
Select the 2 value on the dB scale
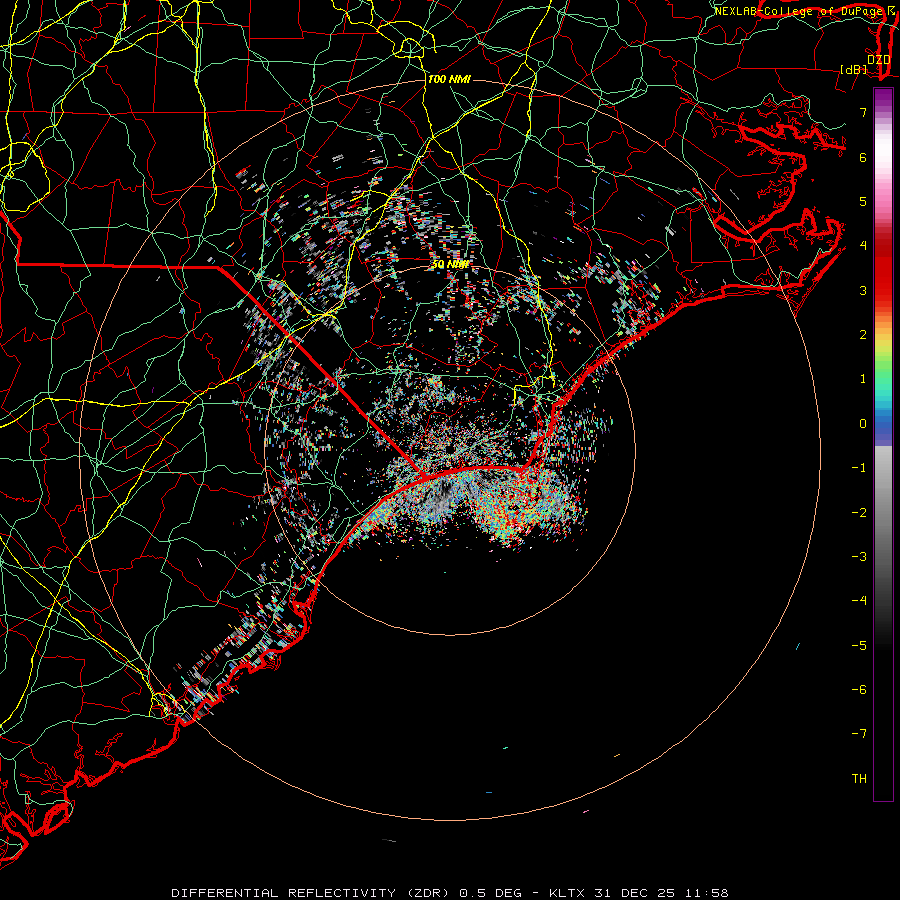863,335
